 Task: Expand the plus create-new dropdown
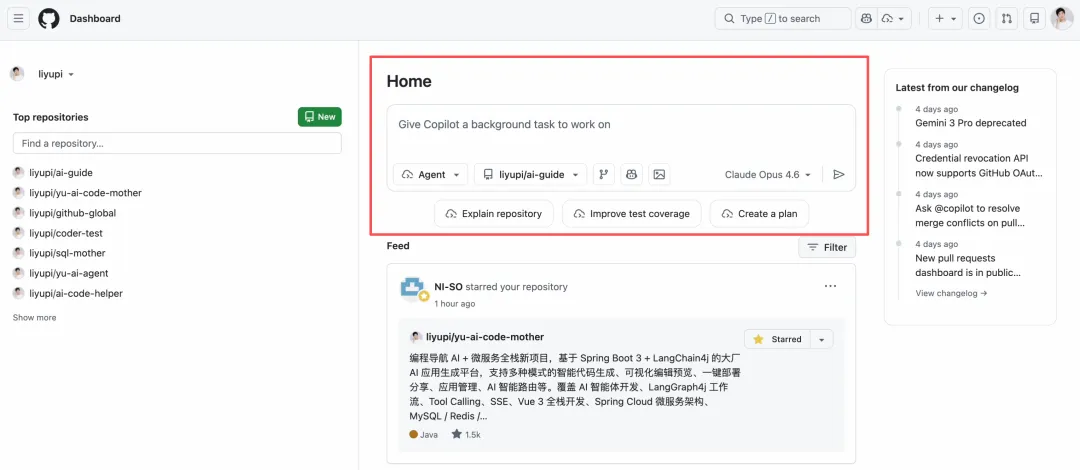click(x=944, y=18)
